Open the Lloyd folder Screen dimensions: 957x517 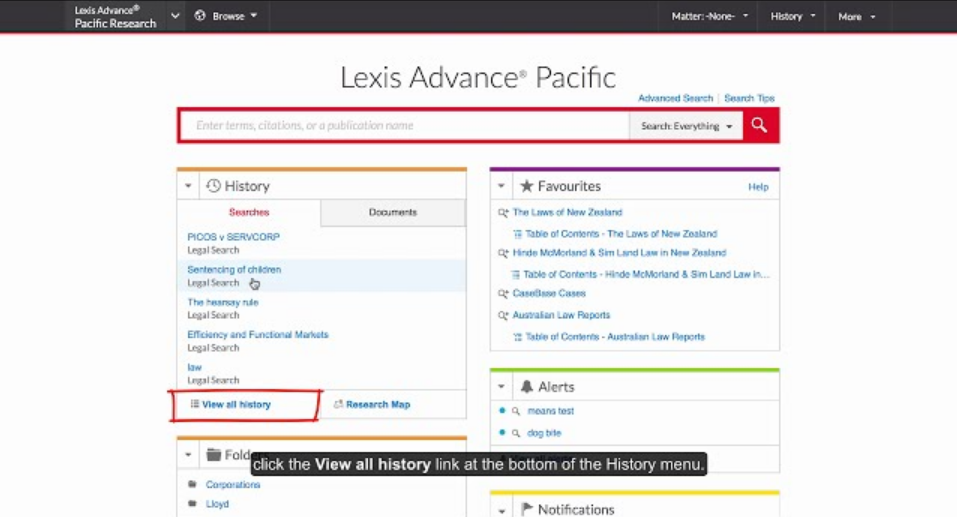tap(217, 504)
